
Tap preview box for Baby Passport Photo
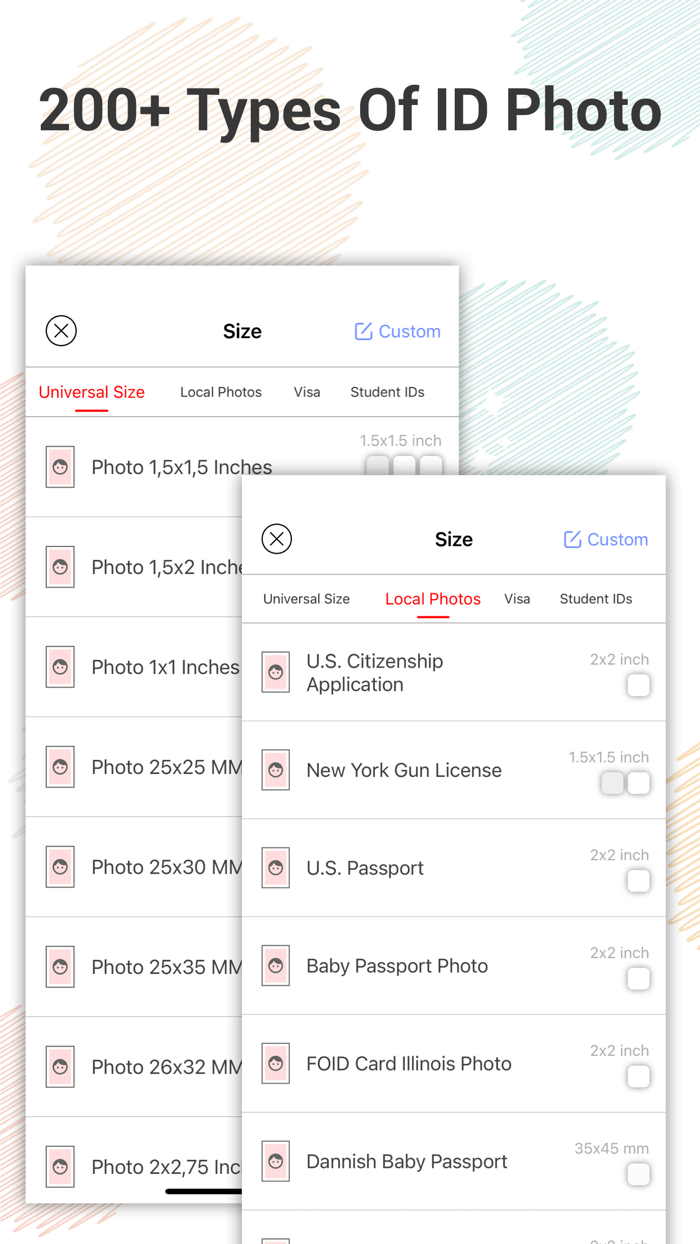pyautogui.click(x=638, y=979)
